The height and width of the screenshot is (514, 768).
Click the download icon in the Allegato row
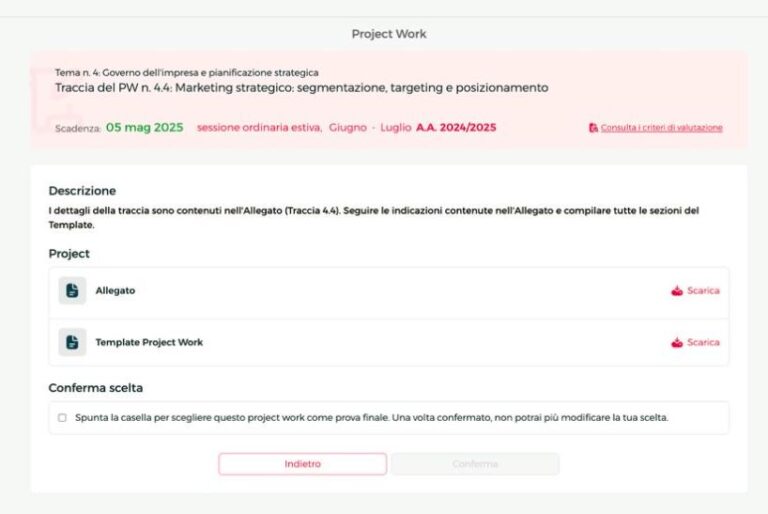677,291
